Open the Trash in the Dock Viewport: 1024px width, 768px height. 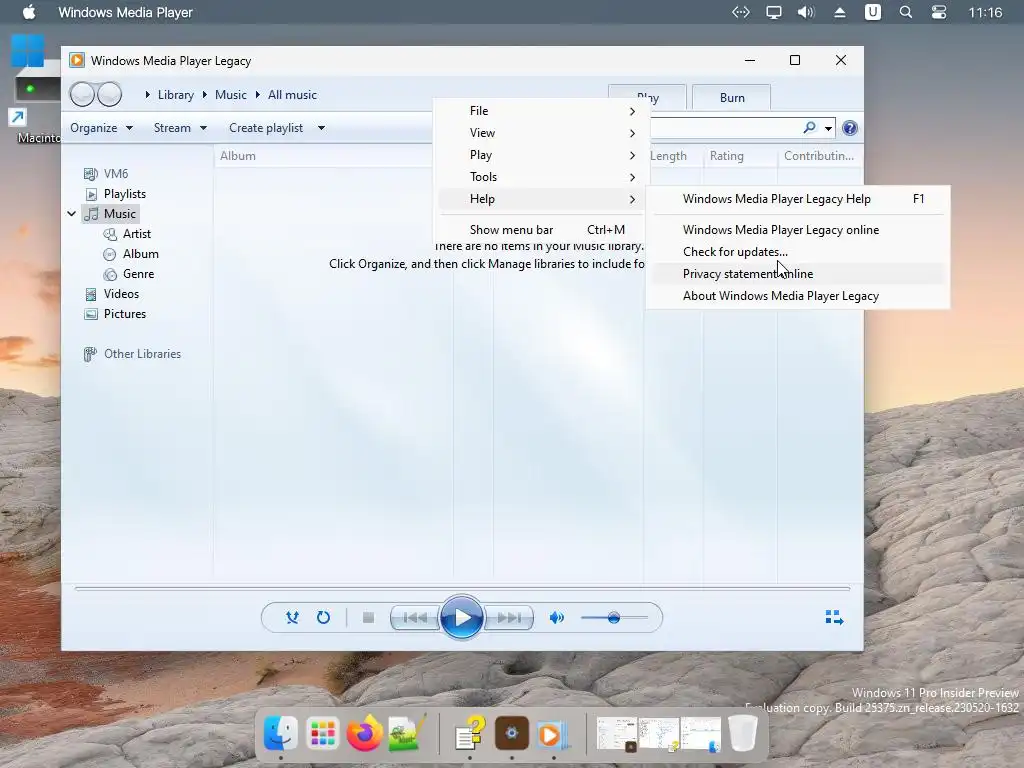[x=743, y=734]
